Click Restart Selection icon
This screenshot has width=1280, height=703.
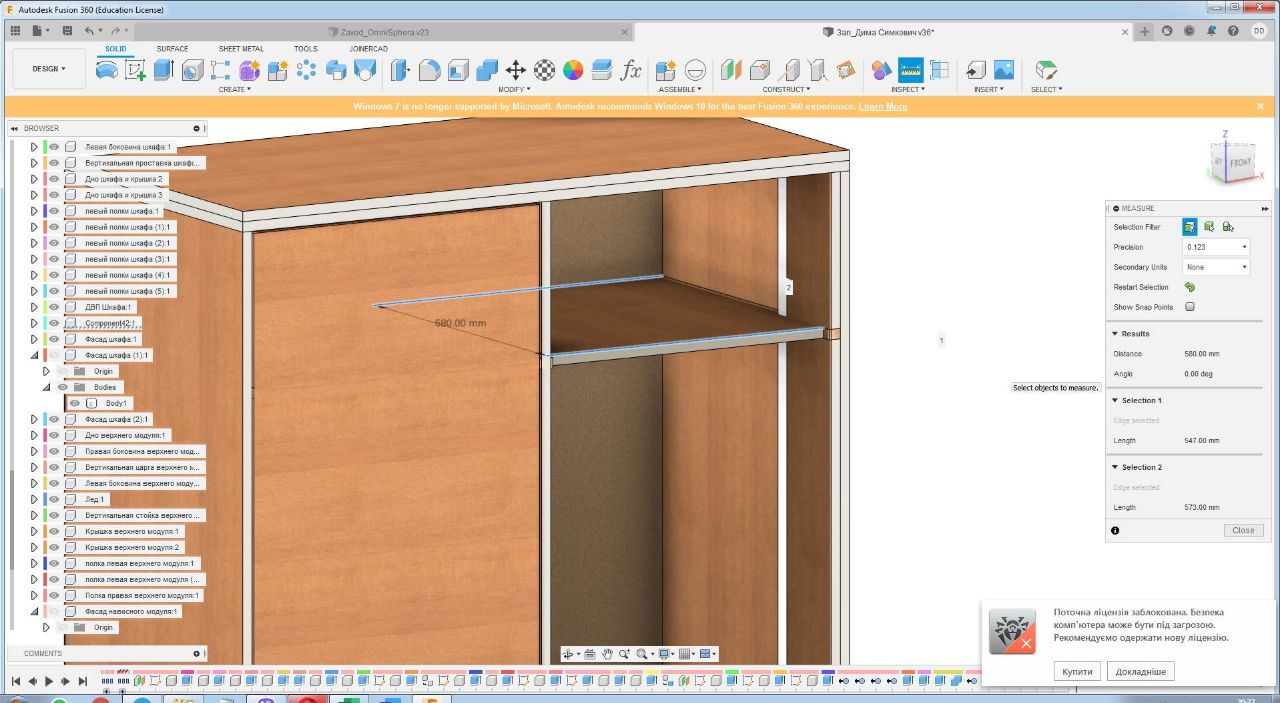tap(1190, 287)
